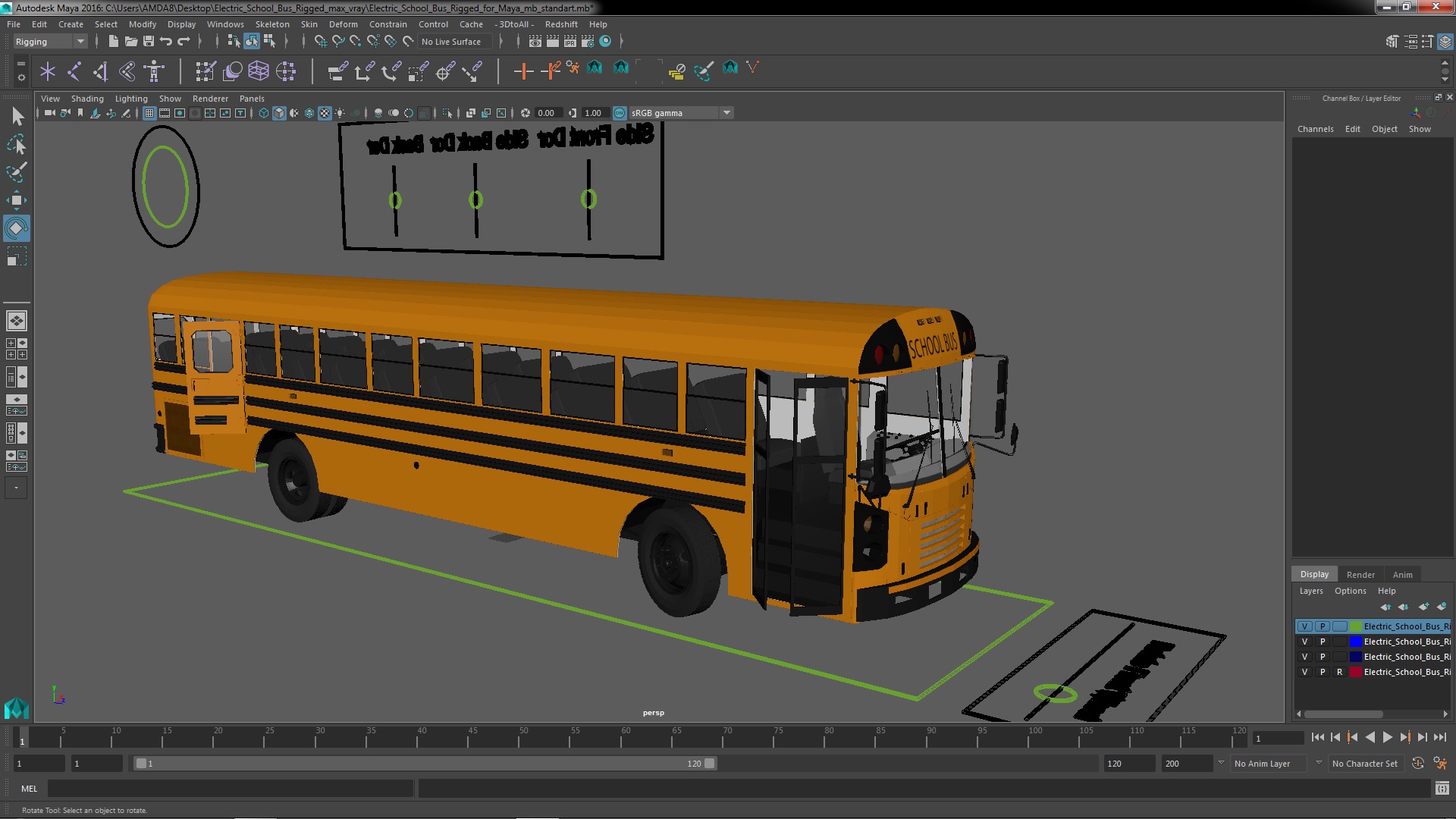
Task: Open the animation preferences running figure icon
Action: click(x=1439, y=764)
